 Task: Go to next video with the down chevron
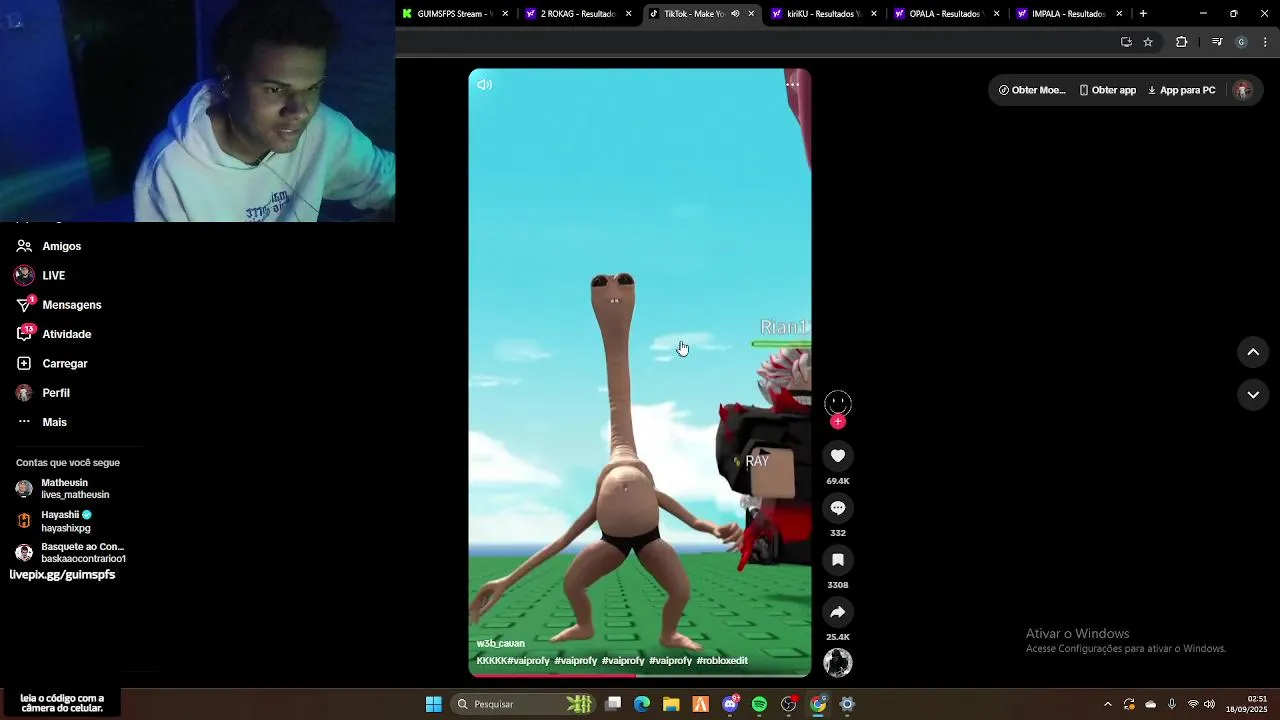coord(1253,395)
